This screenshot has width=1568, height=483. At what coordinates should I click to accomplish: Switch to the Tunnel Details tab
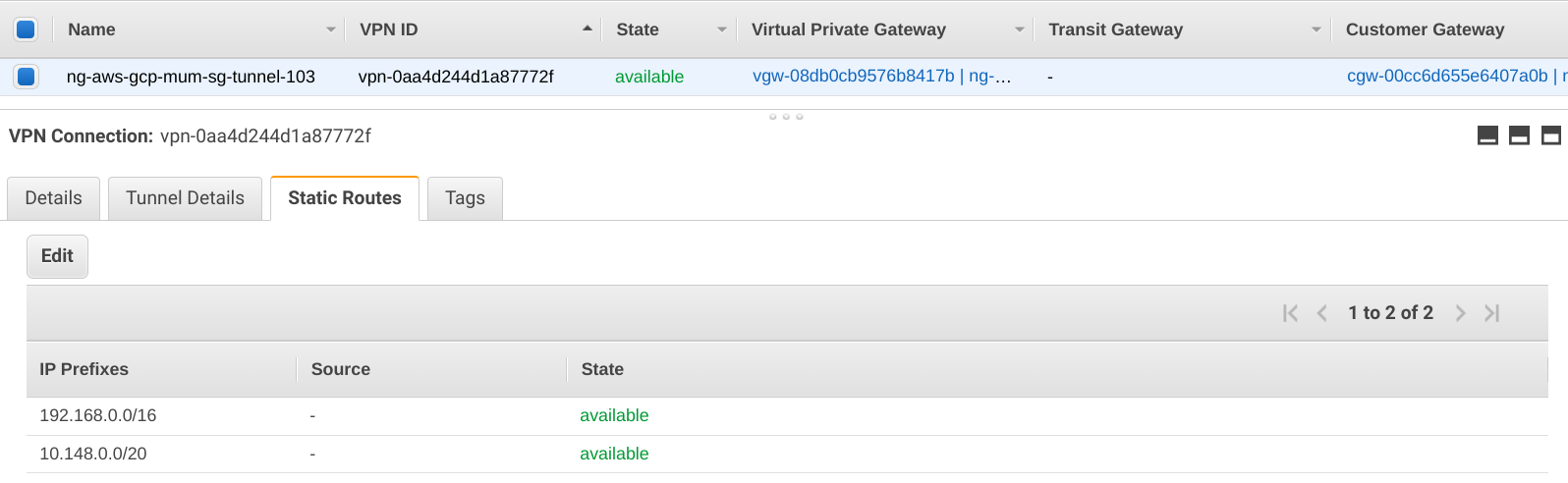coord(185,198)
